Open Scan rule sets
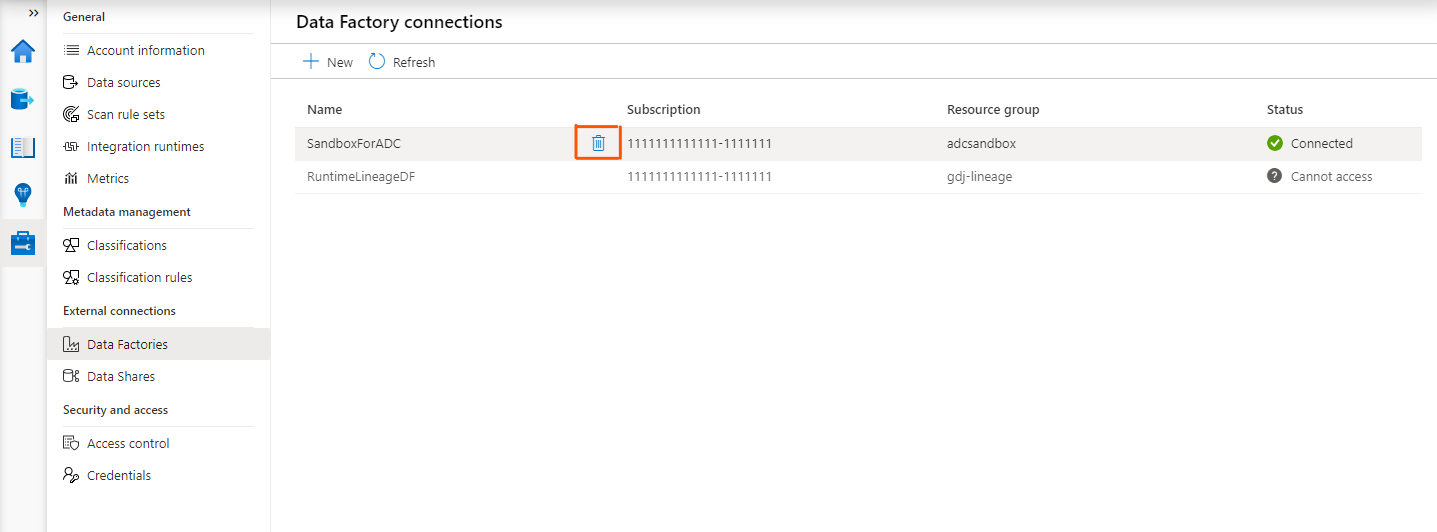Screen dimensions: 1437x532 [x=125, y=114]
